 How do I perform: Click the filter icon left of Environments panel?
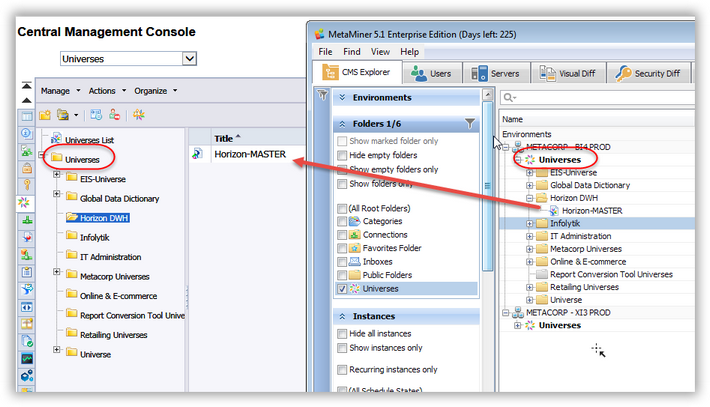click(x=322, y=95)
